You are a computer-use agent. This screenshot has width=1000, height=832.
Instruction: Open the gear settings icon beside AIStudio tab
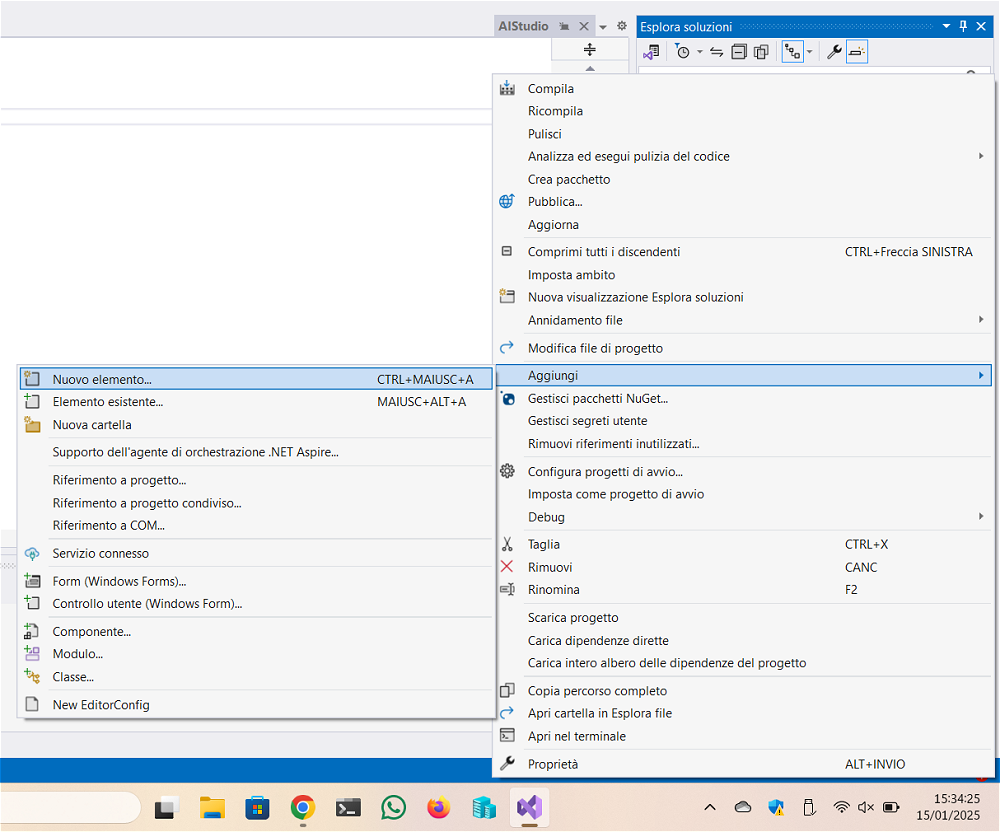621,26
